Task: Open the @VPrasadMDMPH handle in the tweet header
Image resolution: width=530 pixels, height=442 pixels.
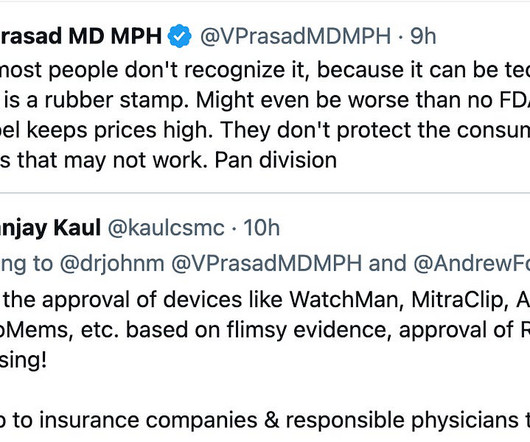Action: pyautogui.click(x=295, y=36)
